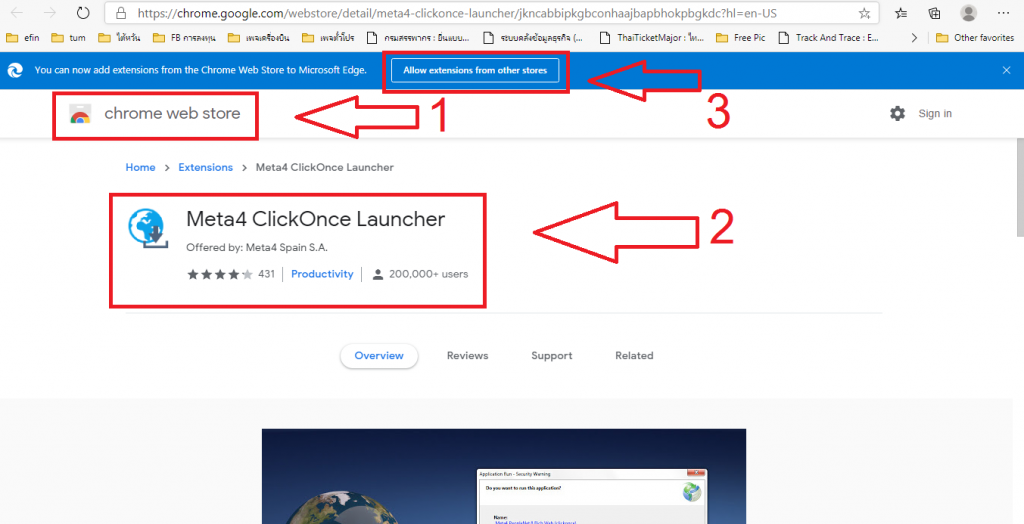Open the Free Pic bookmarks folder
The image size is (1024, 524).
pos(741,38)
